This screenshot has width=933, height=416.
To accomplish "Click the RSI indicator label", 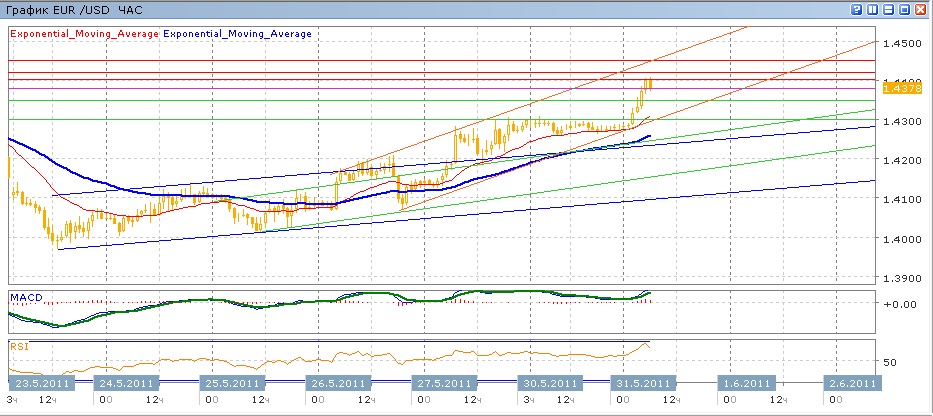I will click(x=19, y=346).
